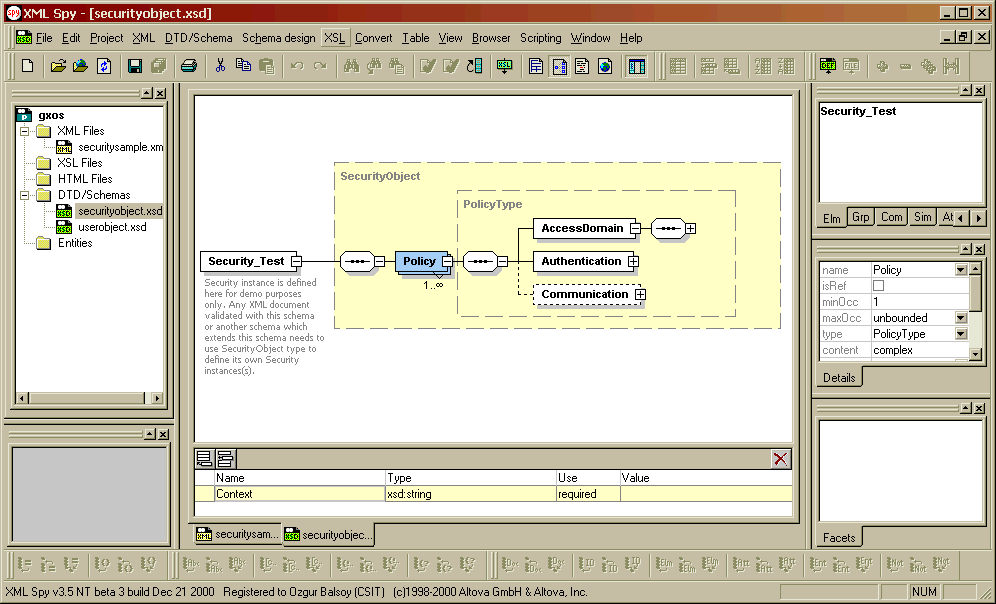The image size is (996, 604).
Task: Switch to Browser view globe icon
Action: (605, 66)
